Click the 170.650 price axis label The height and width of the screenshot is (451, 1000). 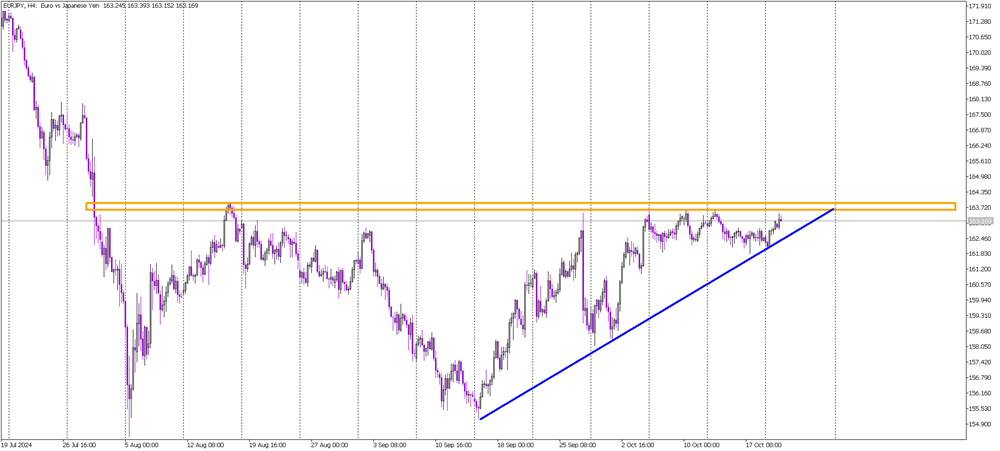coord(979,37)
